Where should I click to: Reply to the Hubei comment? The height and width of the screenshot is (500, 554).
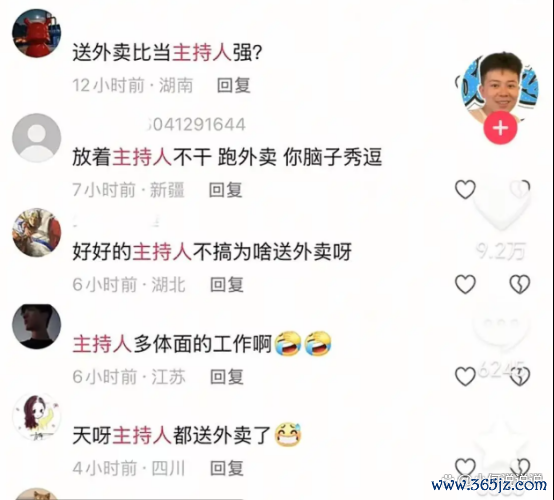[227, 285]
